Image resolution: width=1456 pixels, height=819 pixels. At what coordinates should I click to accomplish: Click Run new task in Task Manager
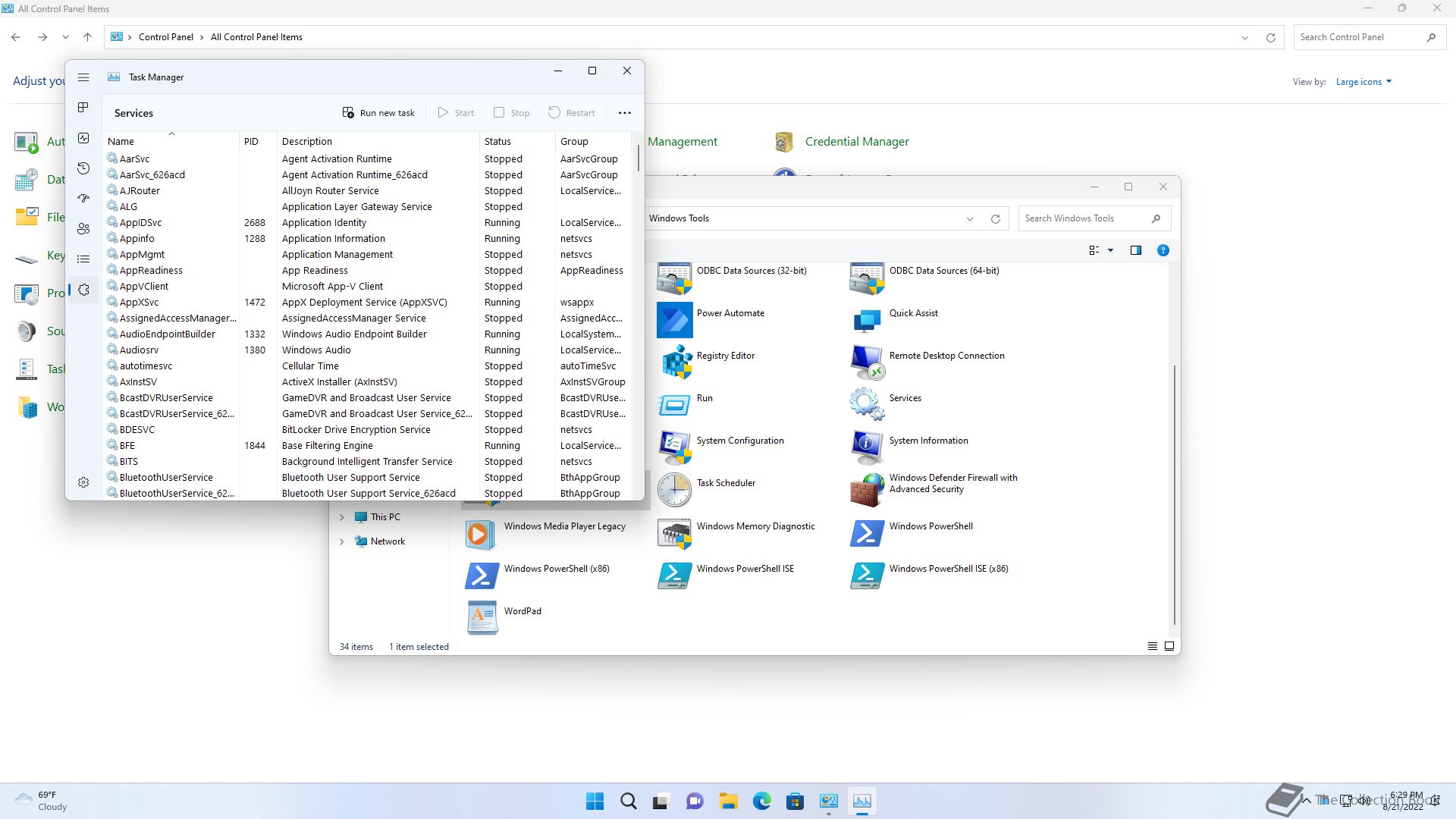[378, 113]
